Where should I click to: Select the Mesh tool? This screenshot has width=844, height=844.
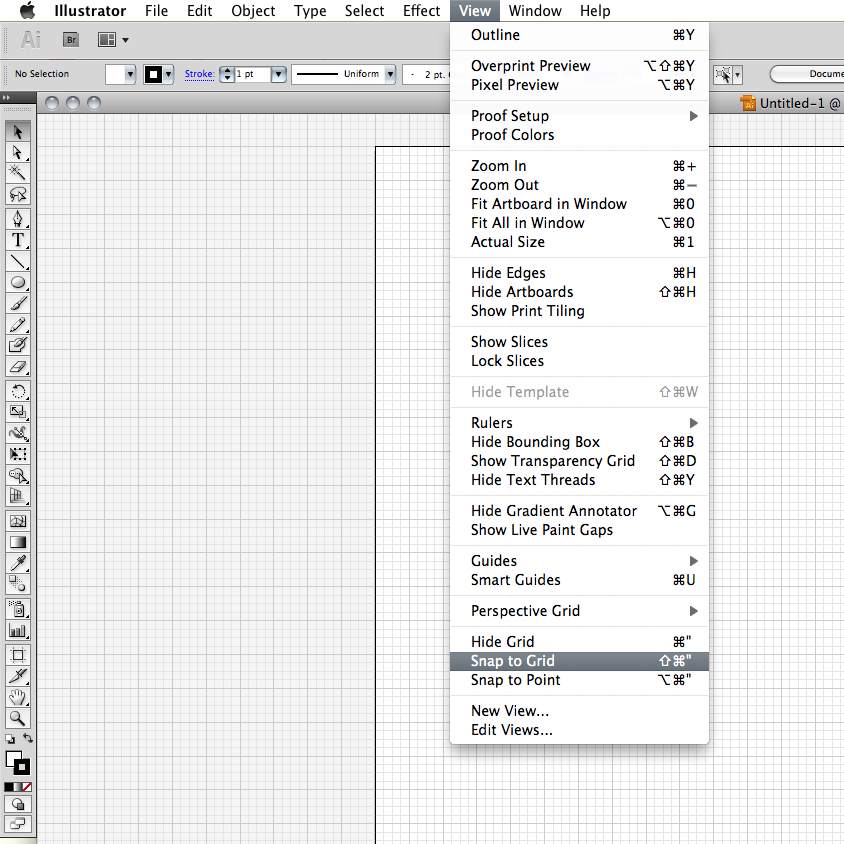click(x=18, y=521)
